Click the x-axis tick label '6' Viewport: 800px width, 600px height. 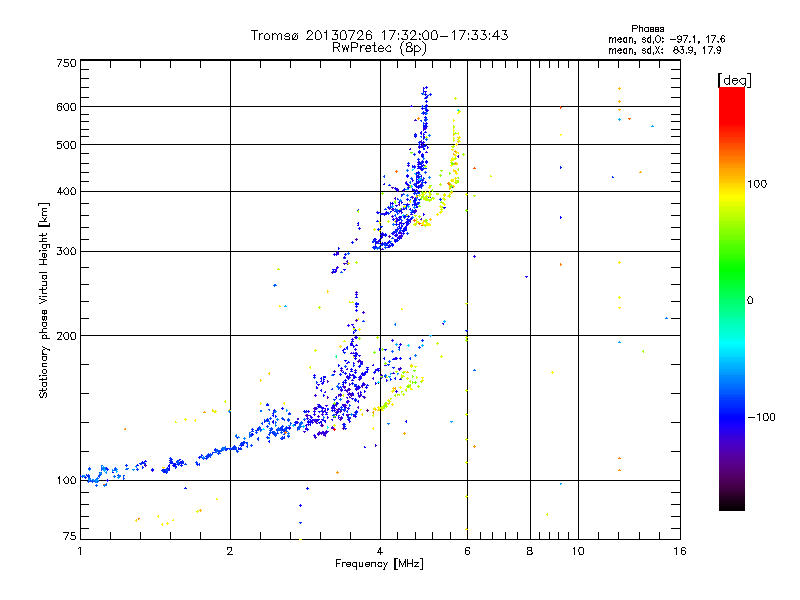[x=467, y=551]
